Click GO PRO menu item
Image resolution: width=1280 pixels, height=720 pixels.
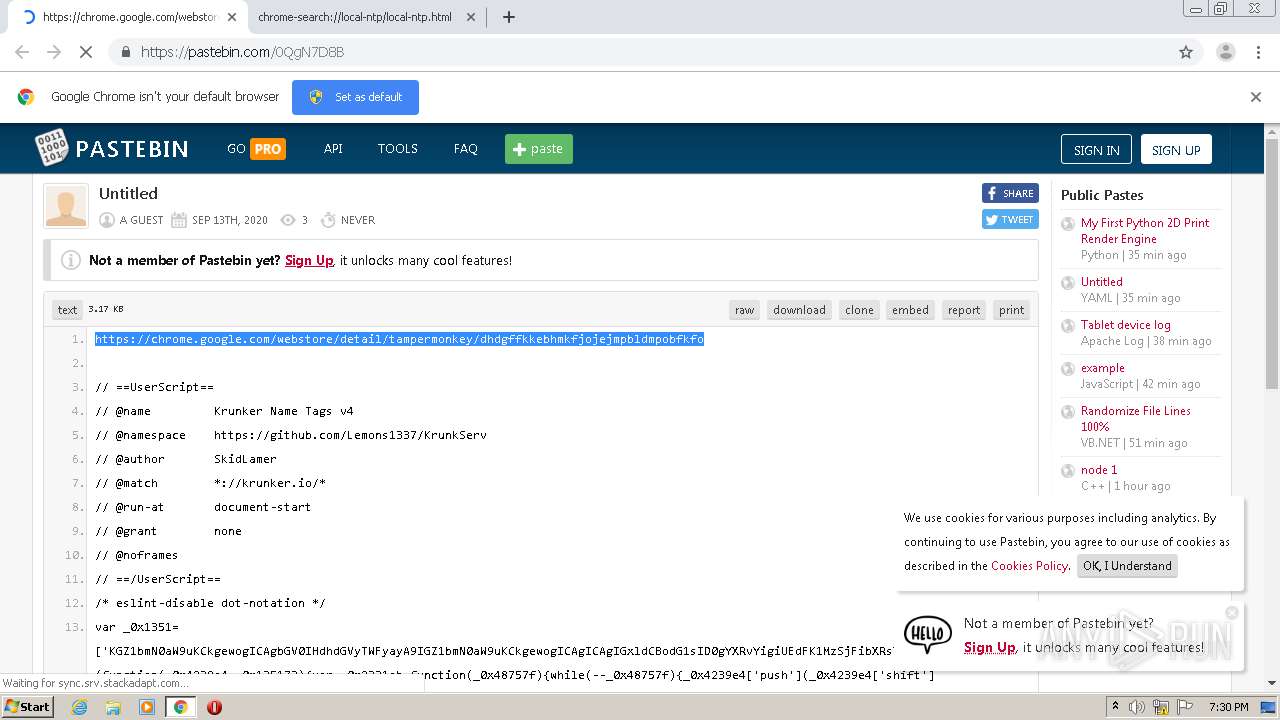click(256, 148)
